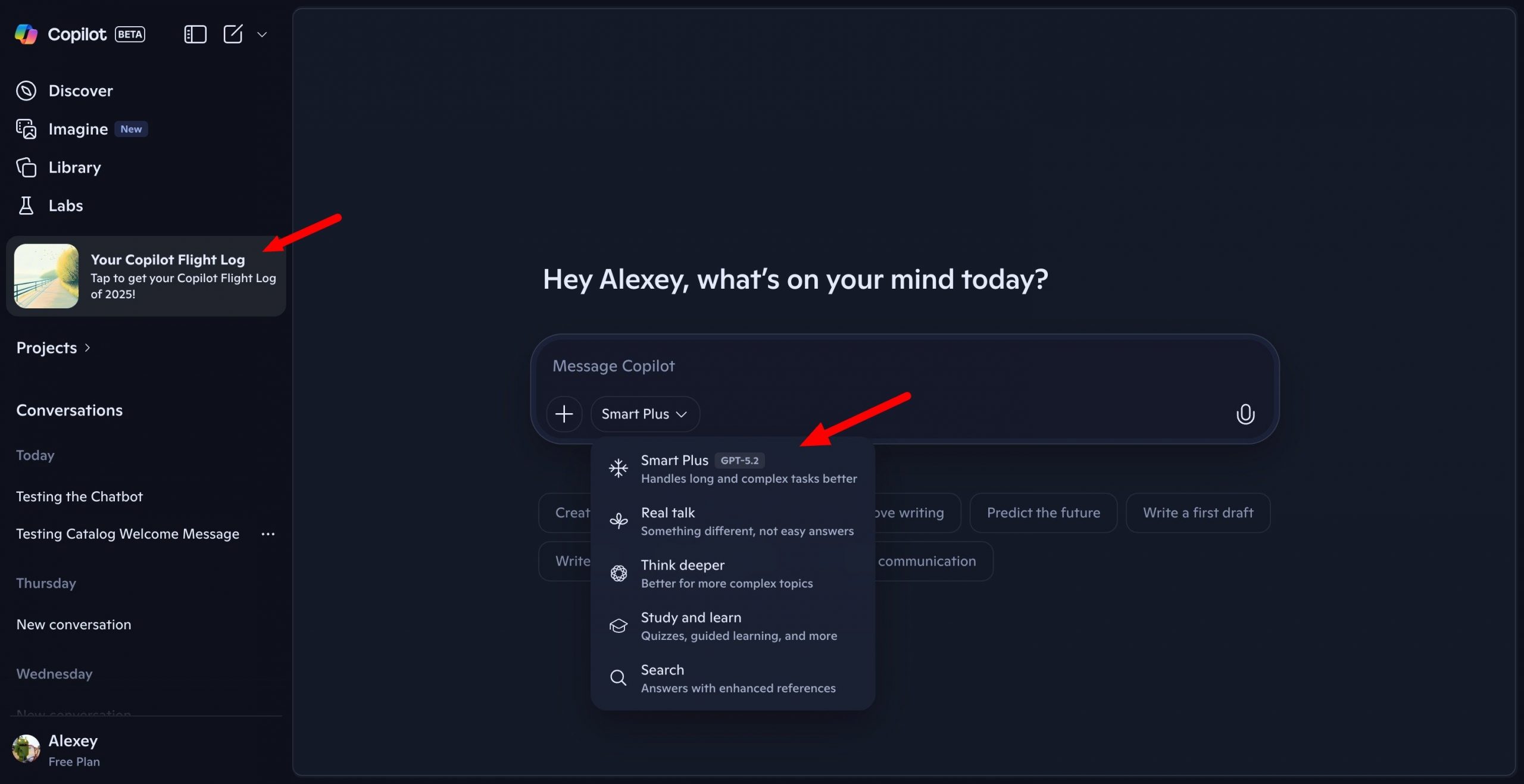This screenshot has width=1524, height=784.
Task: Click the Predict the future suggestion
Action: click(1043, 513)
